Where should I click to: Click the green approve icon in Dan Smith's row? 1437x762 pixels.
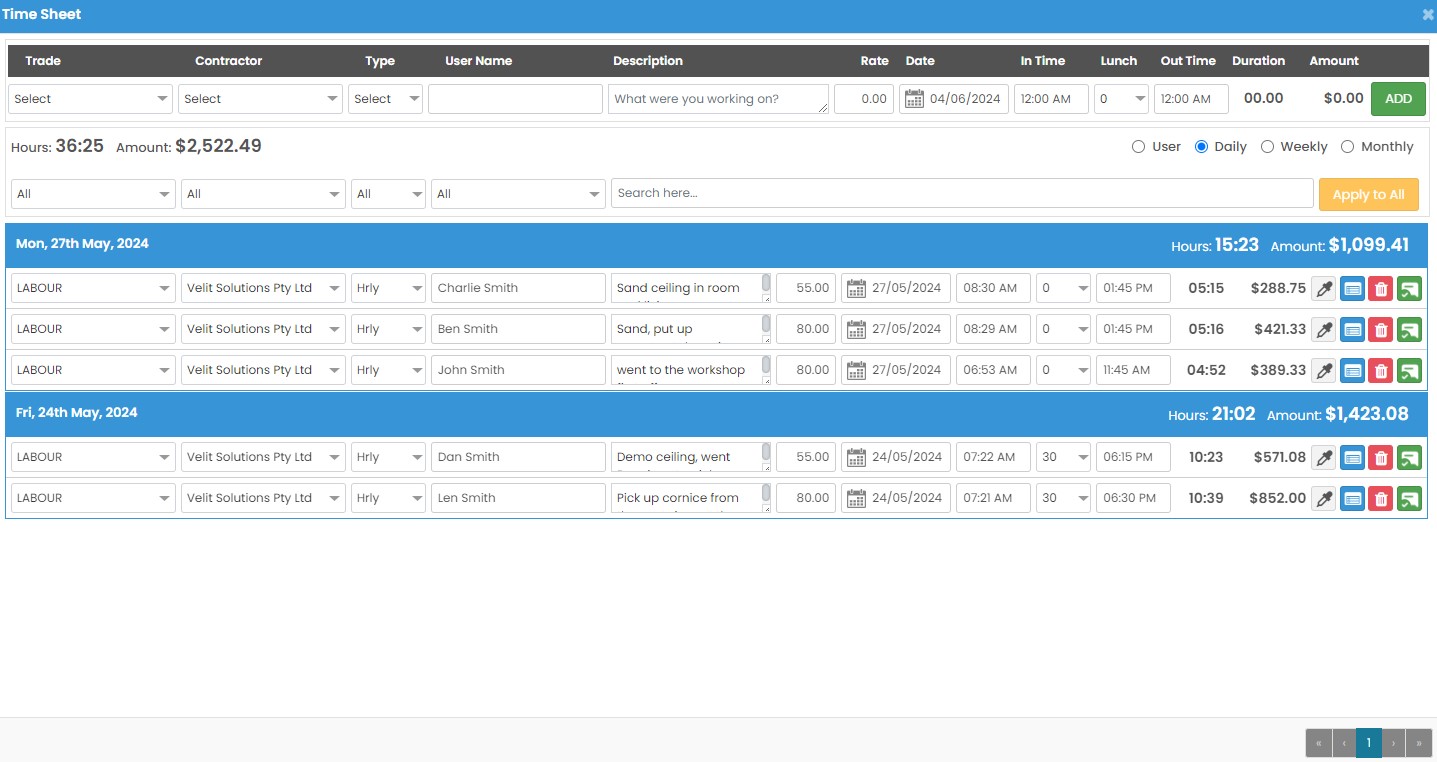[x=1409, y=458]
